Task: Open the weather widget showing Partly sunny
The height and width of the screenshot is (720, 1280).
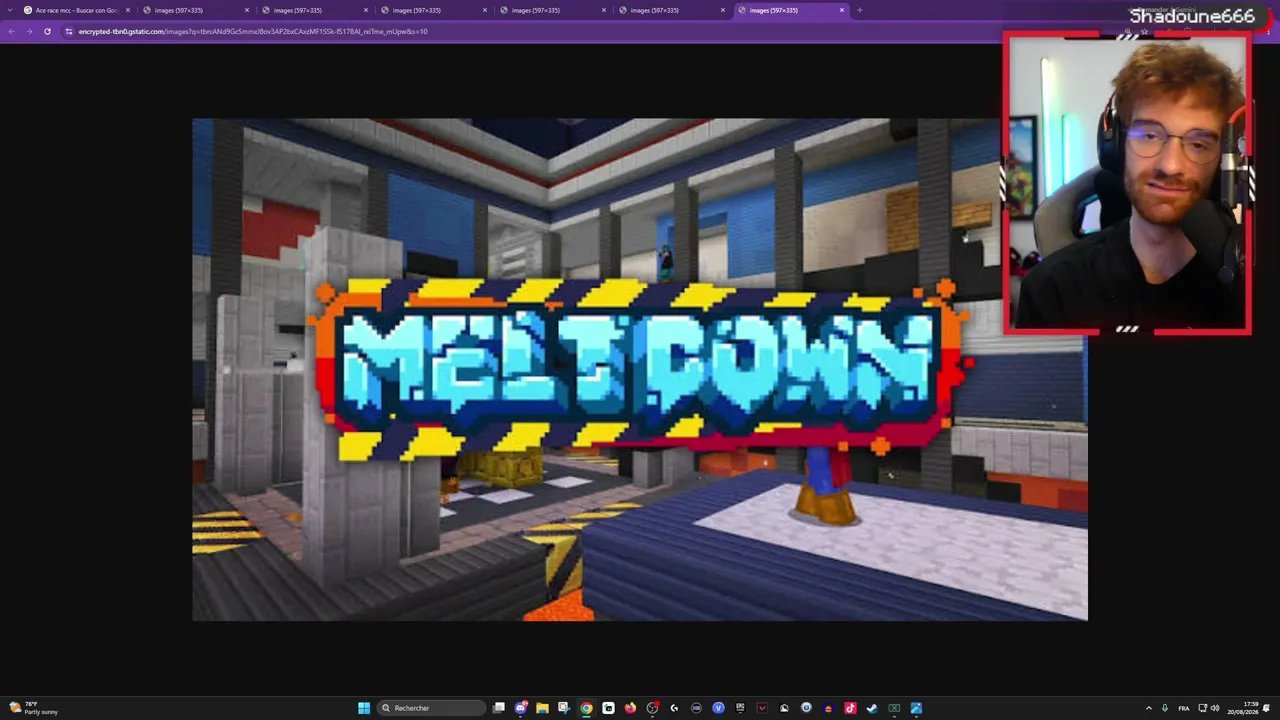Action: (x=34, y=708)
